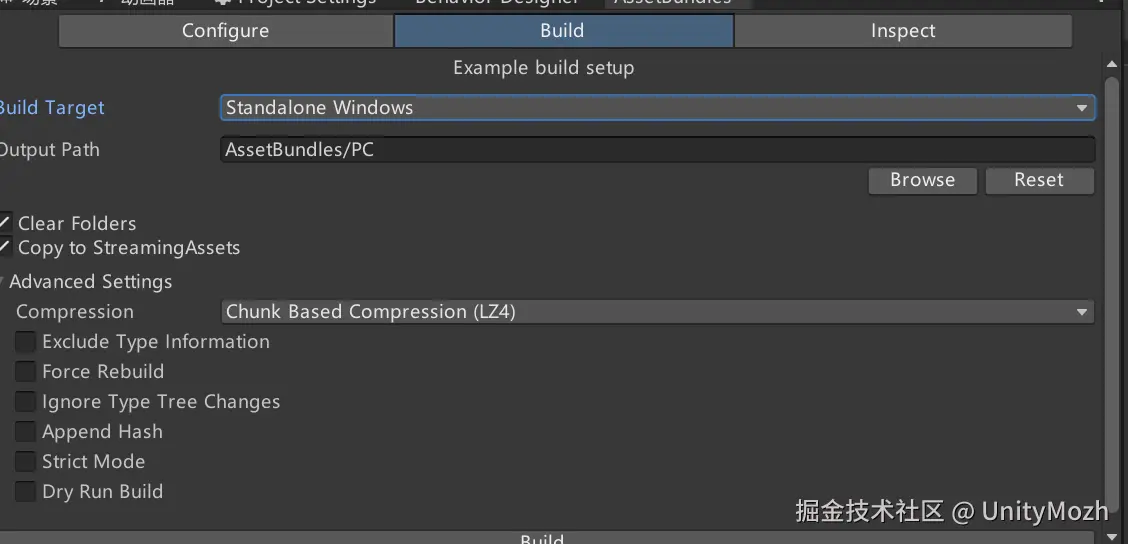Select the Build tab
Screen dimensions: 1128x544
(x=563, y=31)
